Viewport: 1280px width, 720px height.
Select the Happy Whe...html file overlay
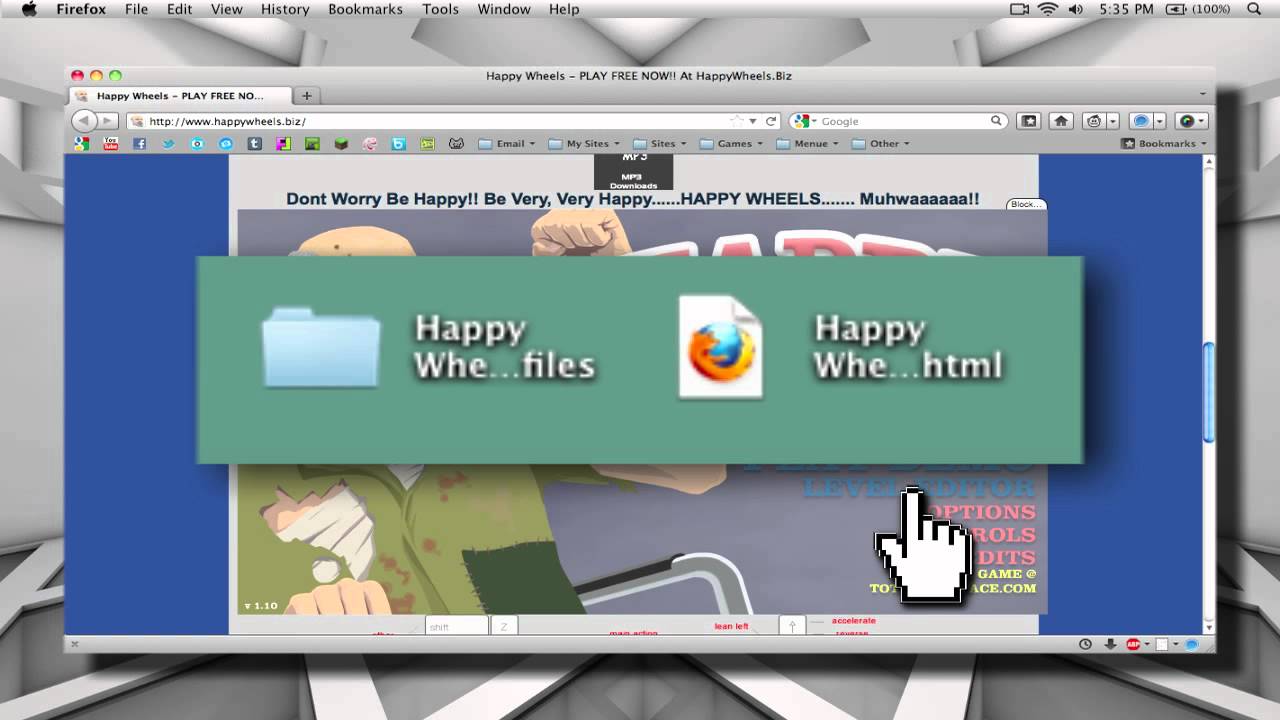(840, 346)
